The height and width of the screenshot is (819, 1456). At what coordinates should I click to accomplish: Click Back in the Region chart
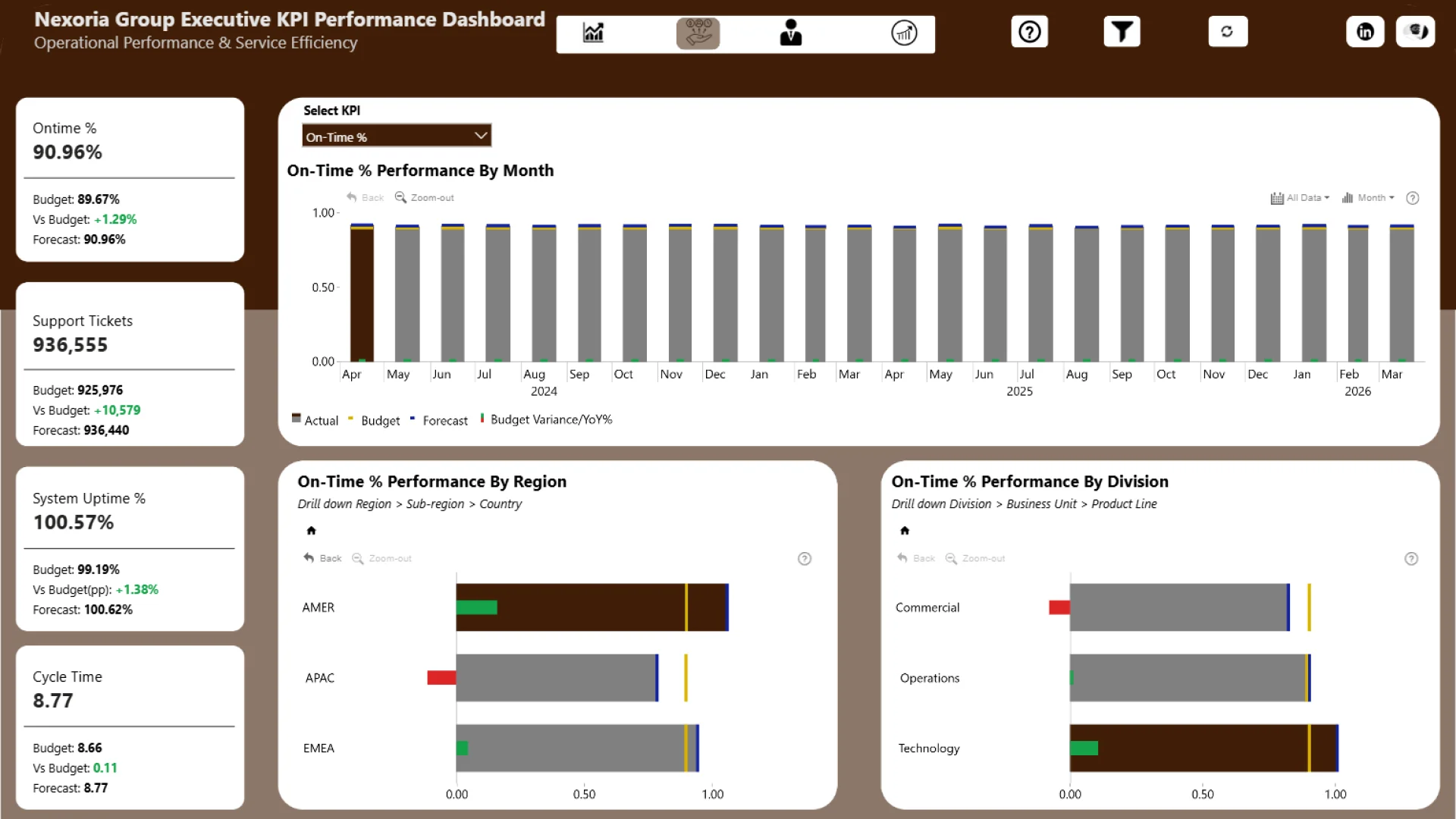pyautogui.click(x=323, y=558)
